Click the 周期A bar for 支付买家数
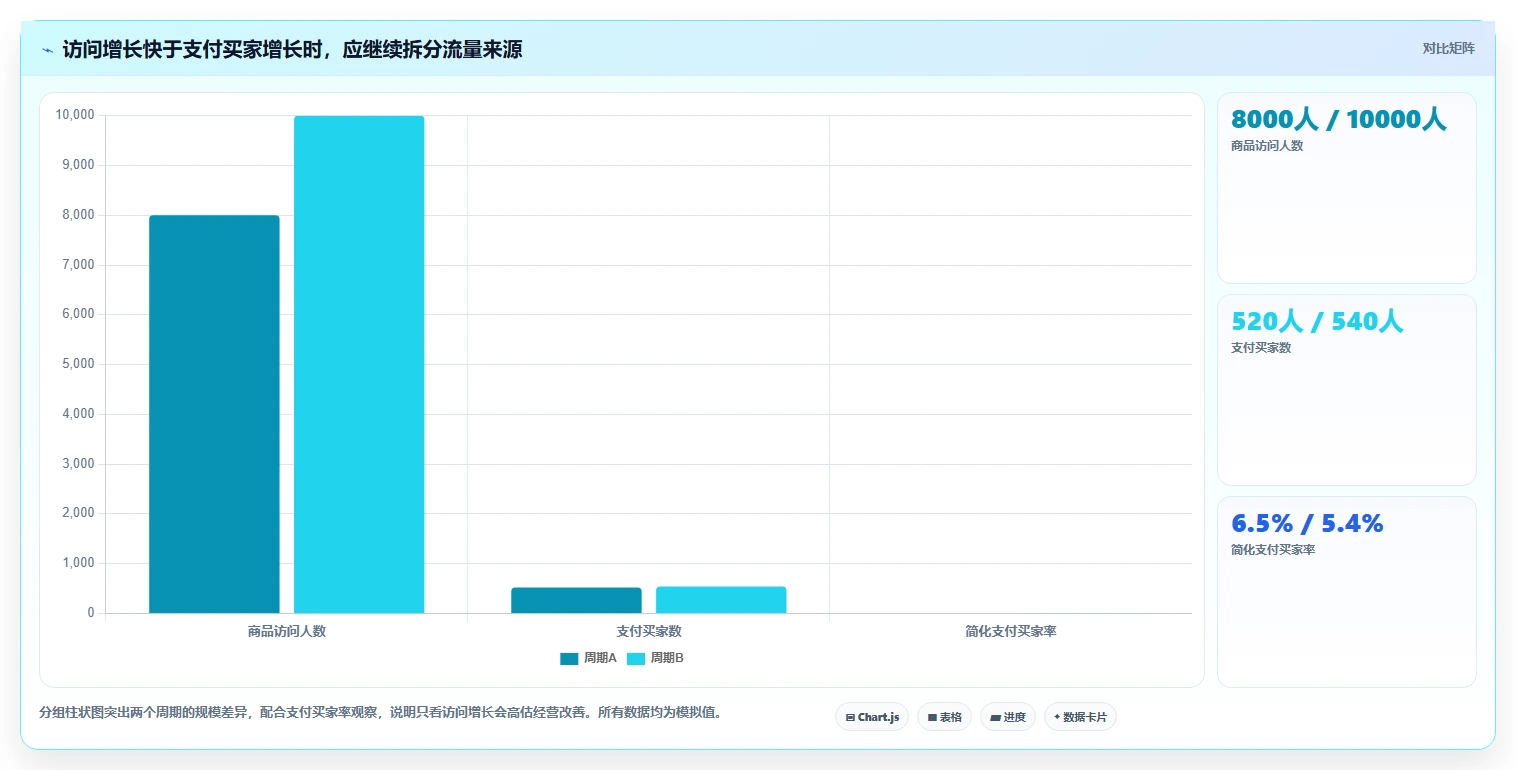This screenshot has width=1516, height=770. point(576,600)
